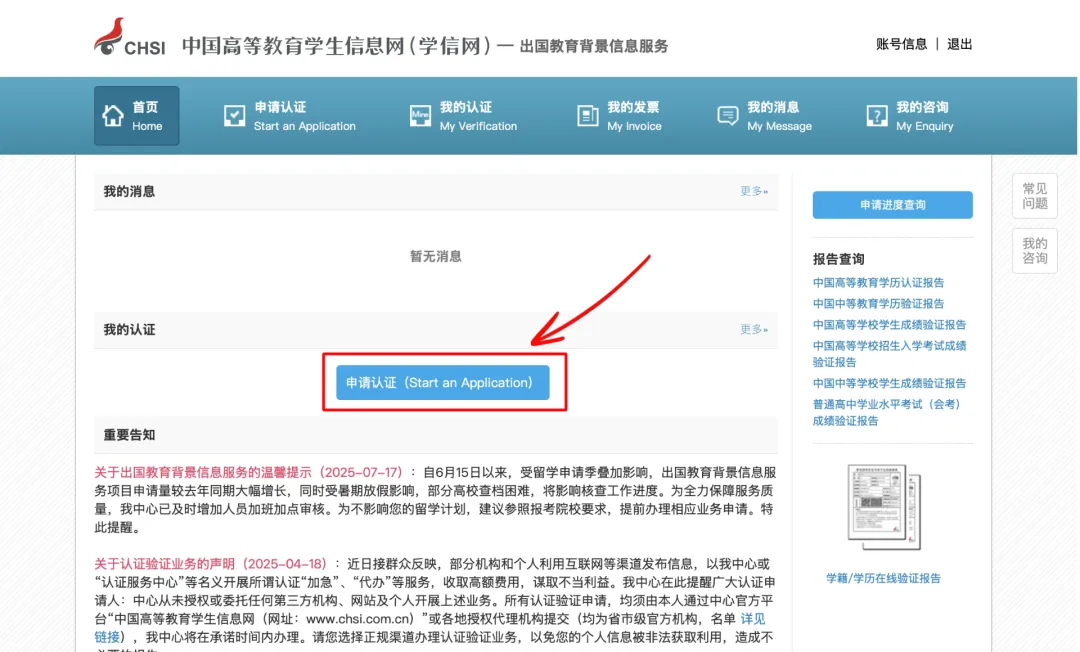The image size is (1080, 652).
Task: Click 更多 next to 我的消息
Action: pos(754,191)
